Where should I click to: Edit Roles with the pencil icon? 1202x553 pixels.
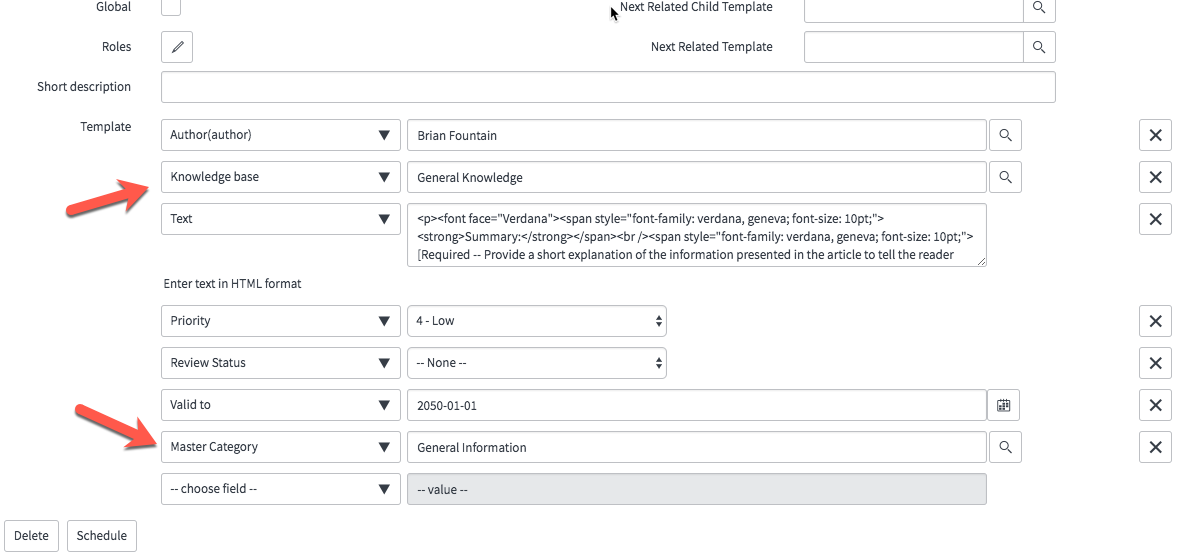pyautogui.click(x=177, y=47)
